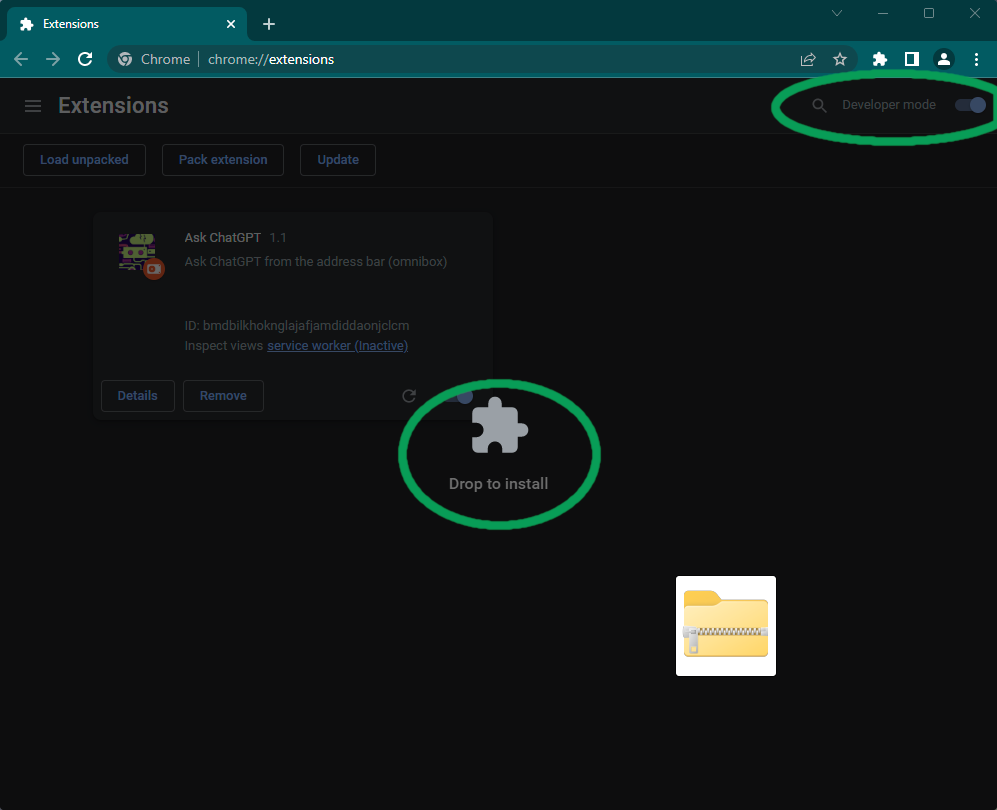
Task: Click the Load unpacked button
Action: click(x=85, y=160)
